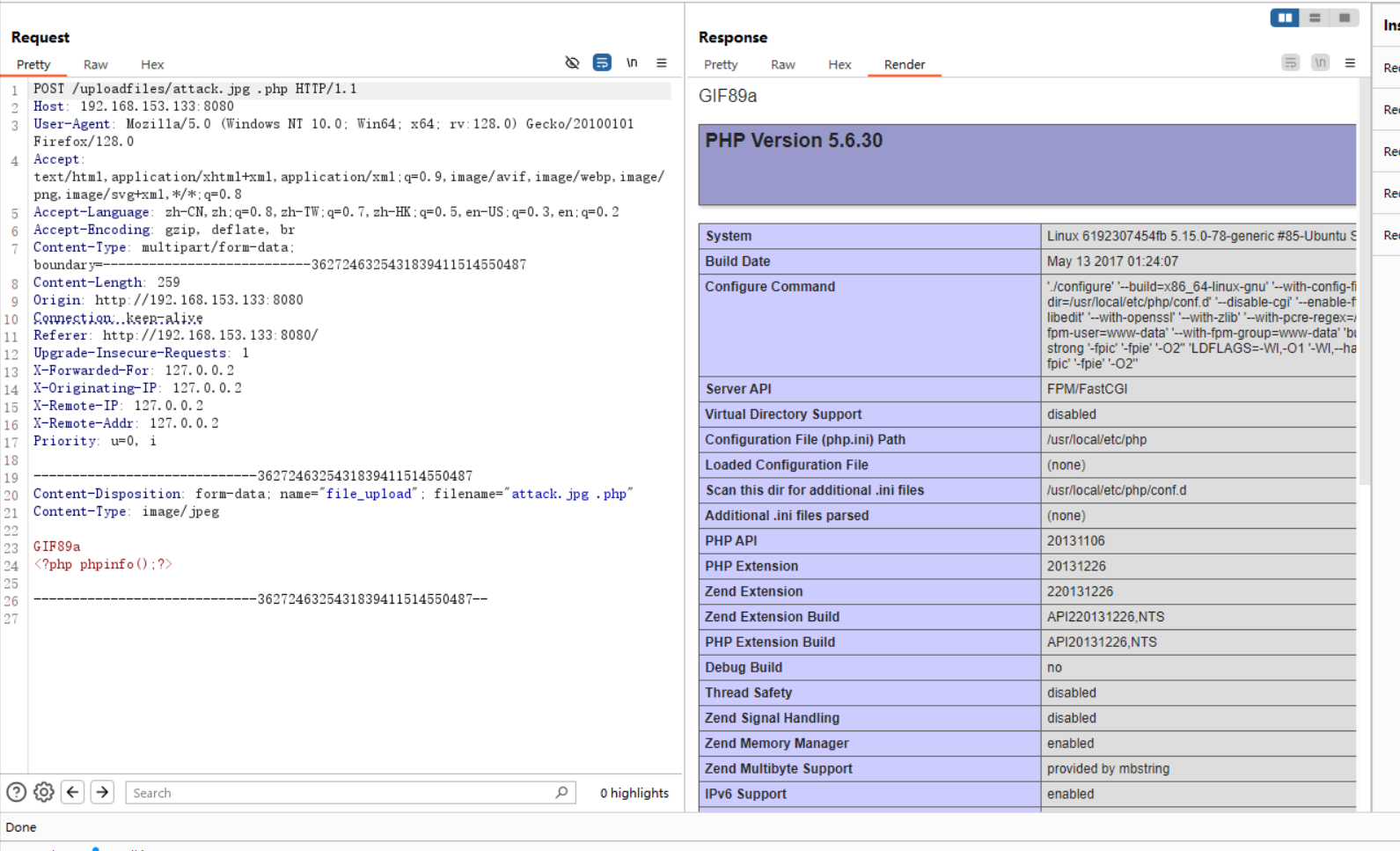Screen dimensions: 1400x851
Task: Switch Response view to Pretty tab
Action: [x=721, y=64]
